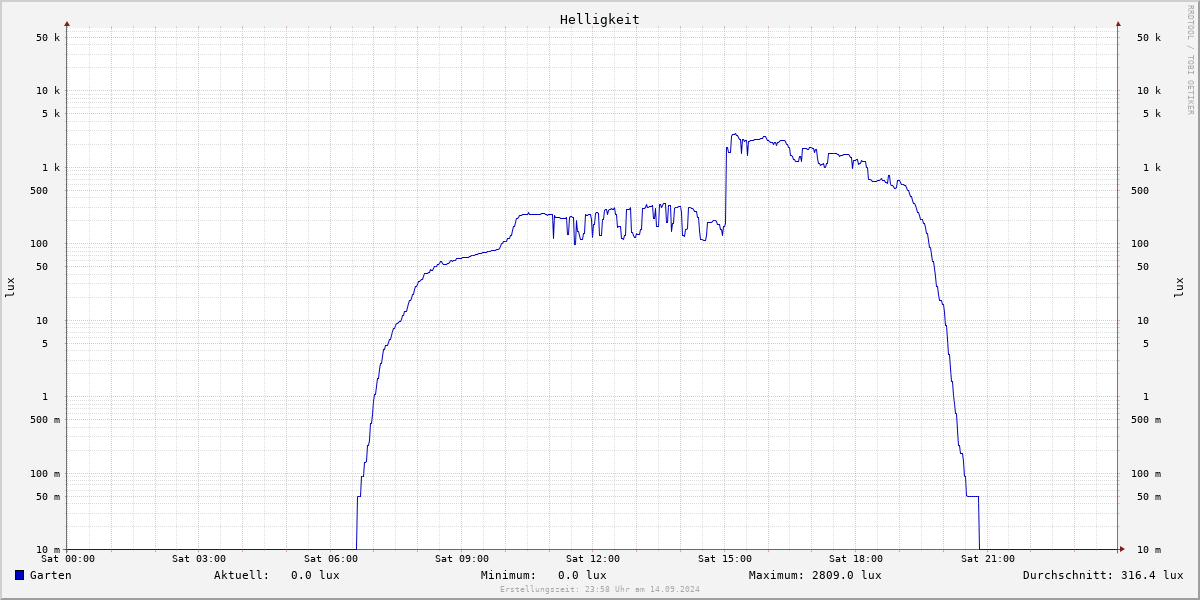Screen dimensions: 1200x600
Task: Click the 'Sat 12:00' time axis label
Action: (593, 559)
